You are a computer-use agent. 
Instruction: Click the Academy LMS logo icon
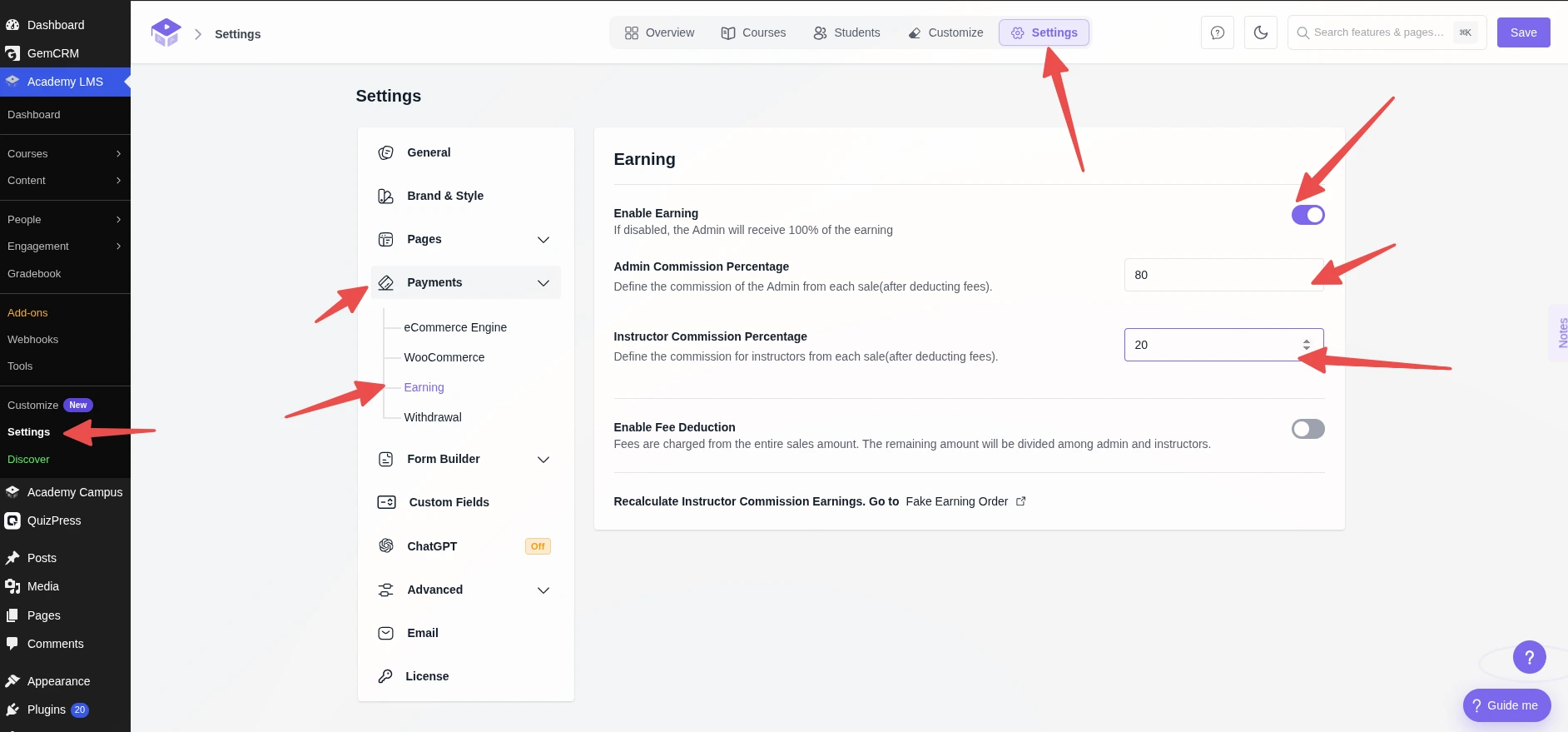[166, 33]
